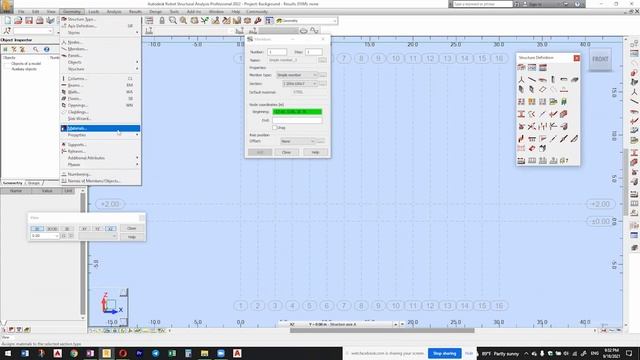This screenshot has width=640, height=360.
Task: Open Chrome from the Windows taskbar
Action: (74, 353)
